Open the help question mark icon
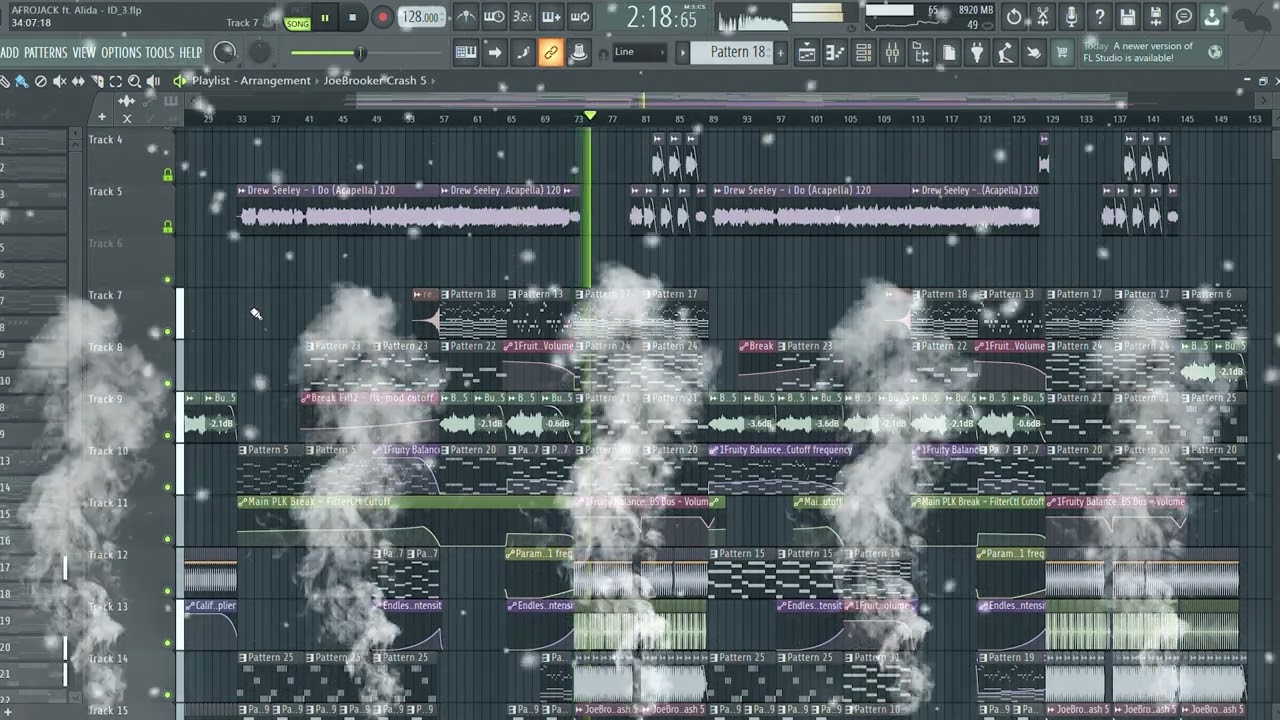The height and width of the screenshot is (720, 1280). pyautogui.click(x=1099, y=17)
